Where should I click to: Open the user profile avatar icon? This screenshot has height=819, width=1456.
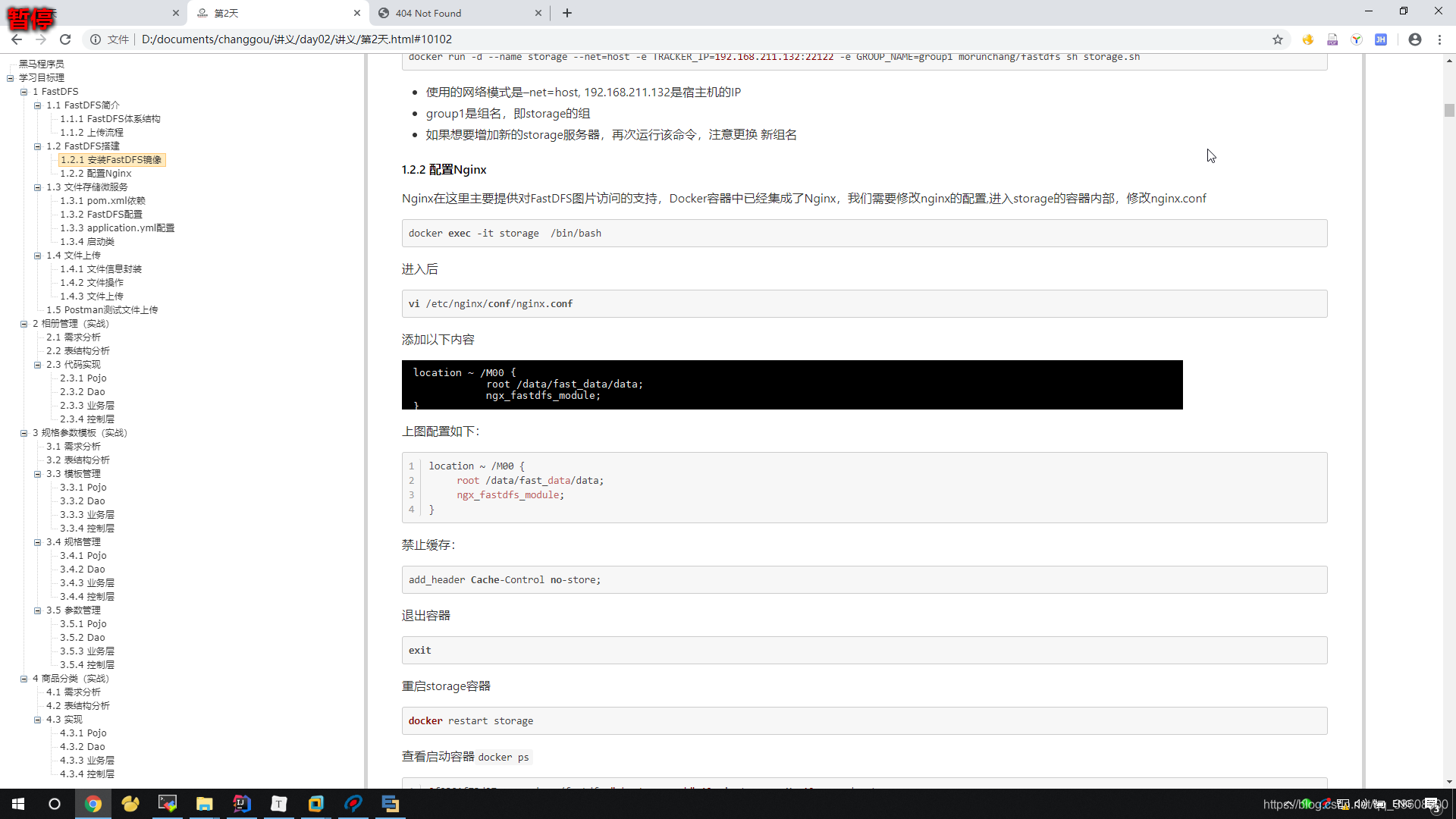tap(1415, 39)
